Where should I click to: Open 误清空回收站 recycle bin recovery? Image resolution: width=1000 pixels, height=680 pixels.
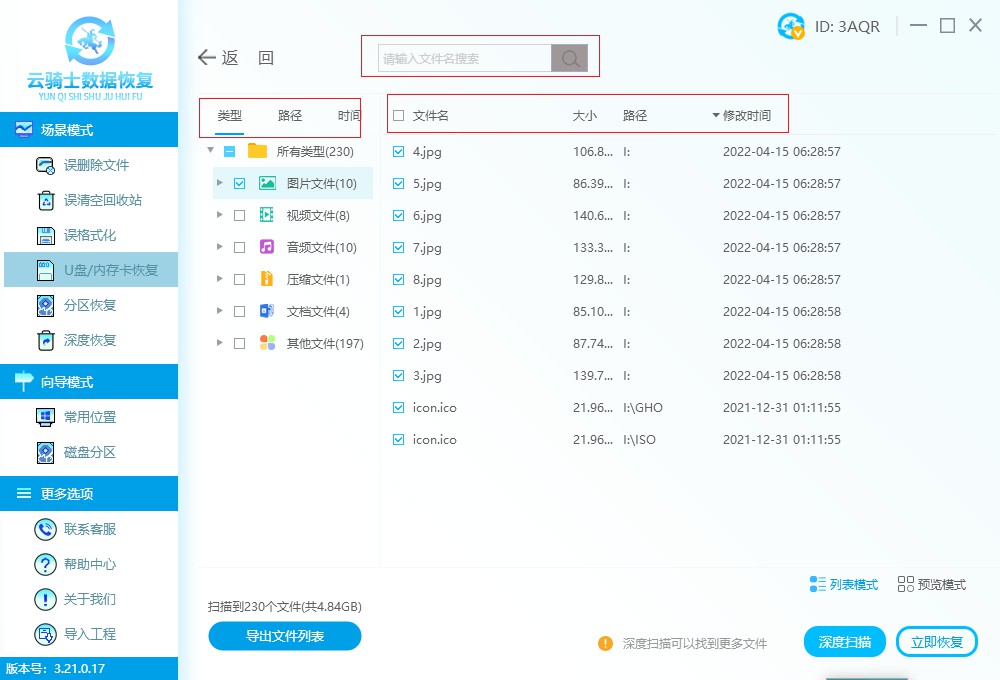[103, 200]
